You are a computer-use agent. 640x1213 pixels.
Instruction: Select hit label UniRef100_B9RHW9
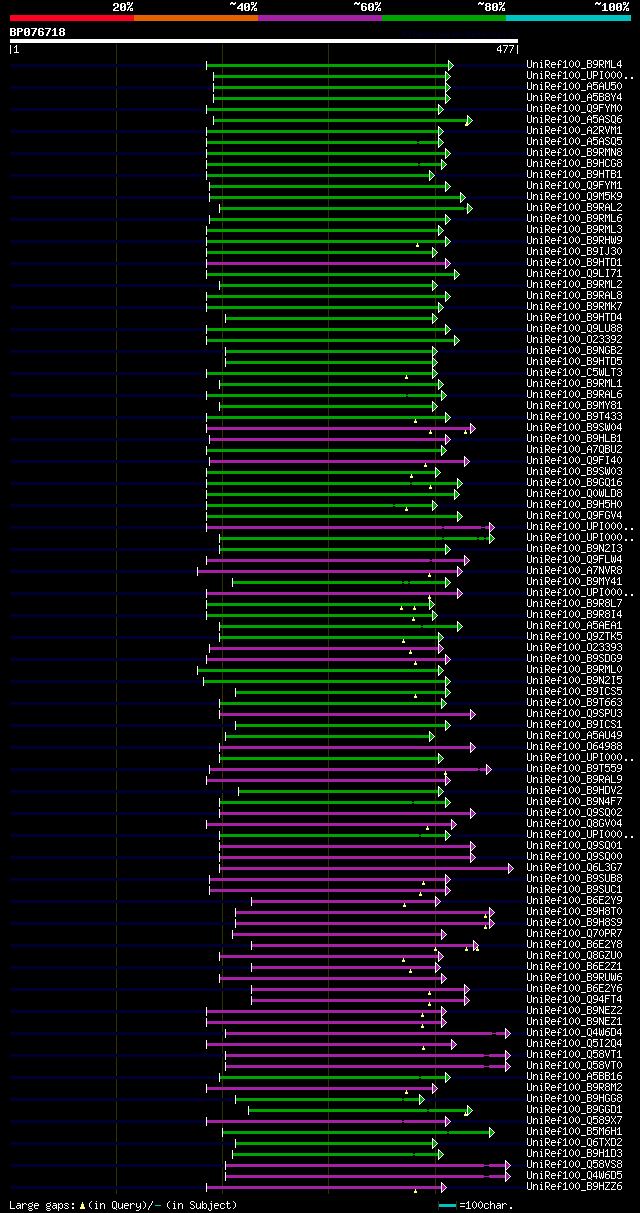click(x=574, y=241)
